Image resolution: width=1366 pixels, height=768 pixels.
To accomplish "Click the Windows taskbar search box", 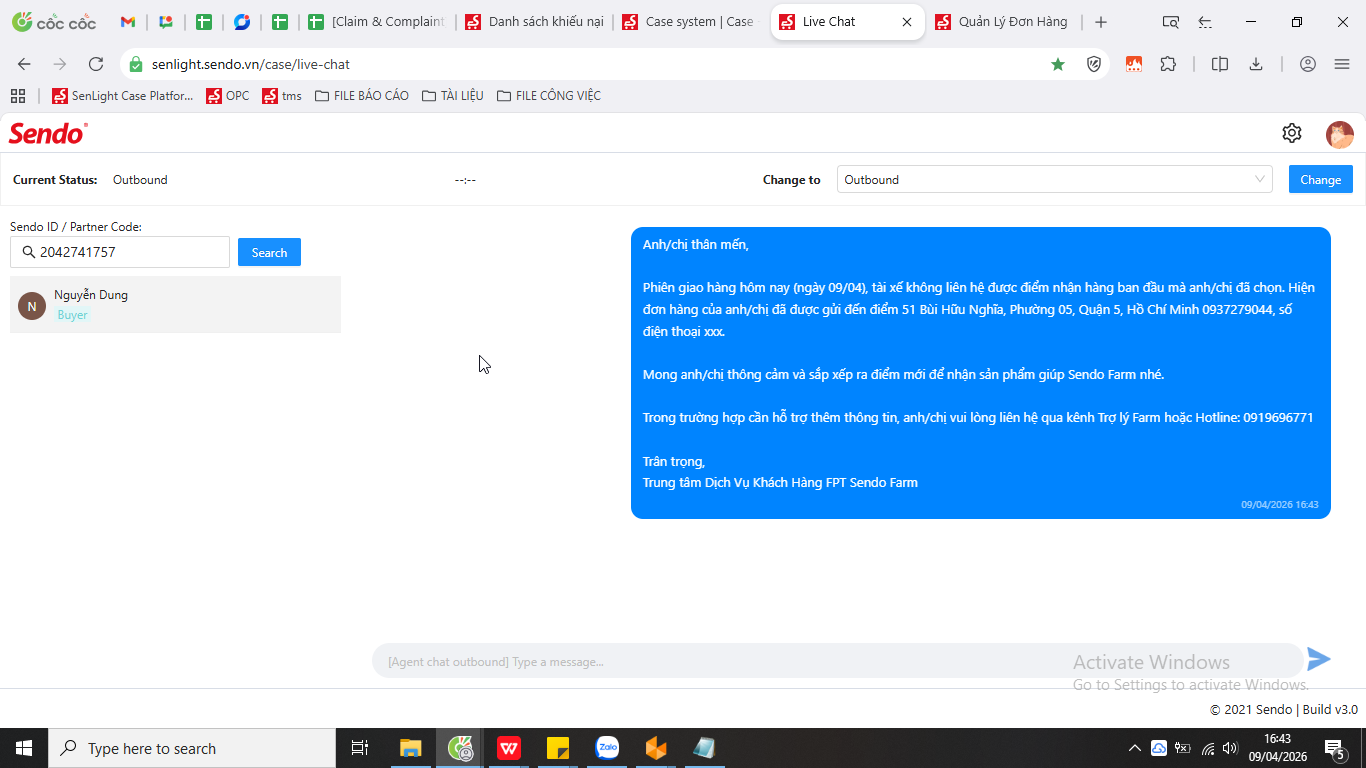I will 192,748.
